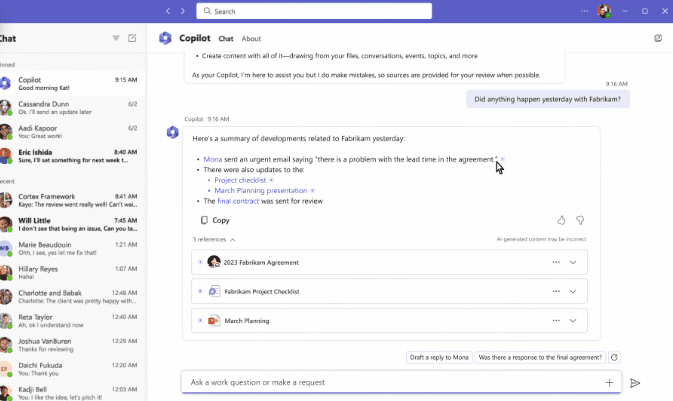Click sender avatar on 2023 Fabrikam Agreement
The height and width of the screenshot is (401, 673).
tap(214, 261)
